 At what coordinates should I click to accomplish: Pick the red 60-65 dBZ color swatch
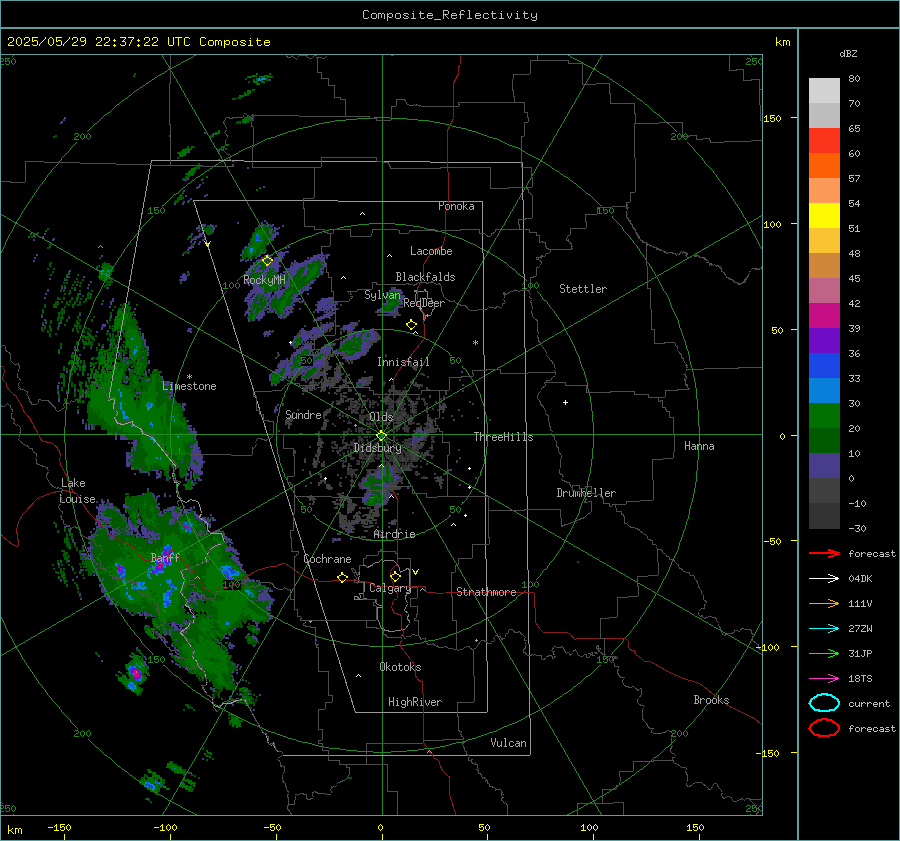click(824, 141)
